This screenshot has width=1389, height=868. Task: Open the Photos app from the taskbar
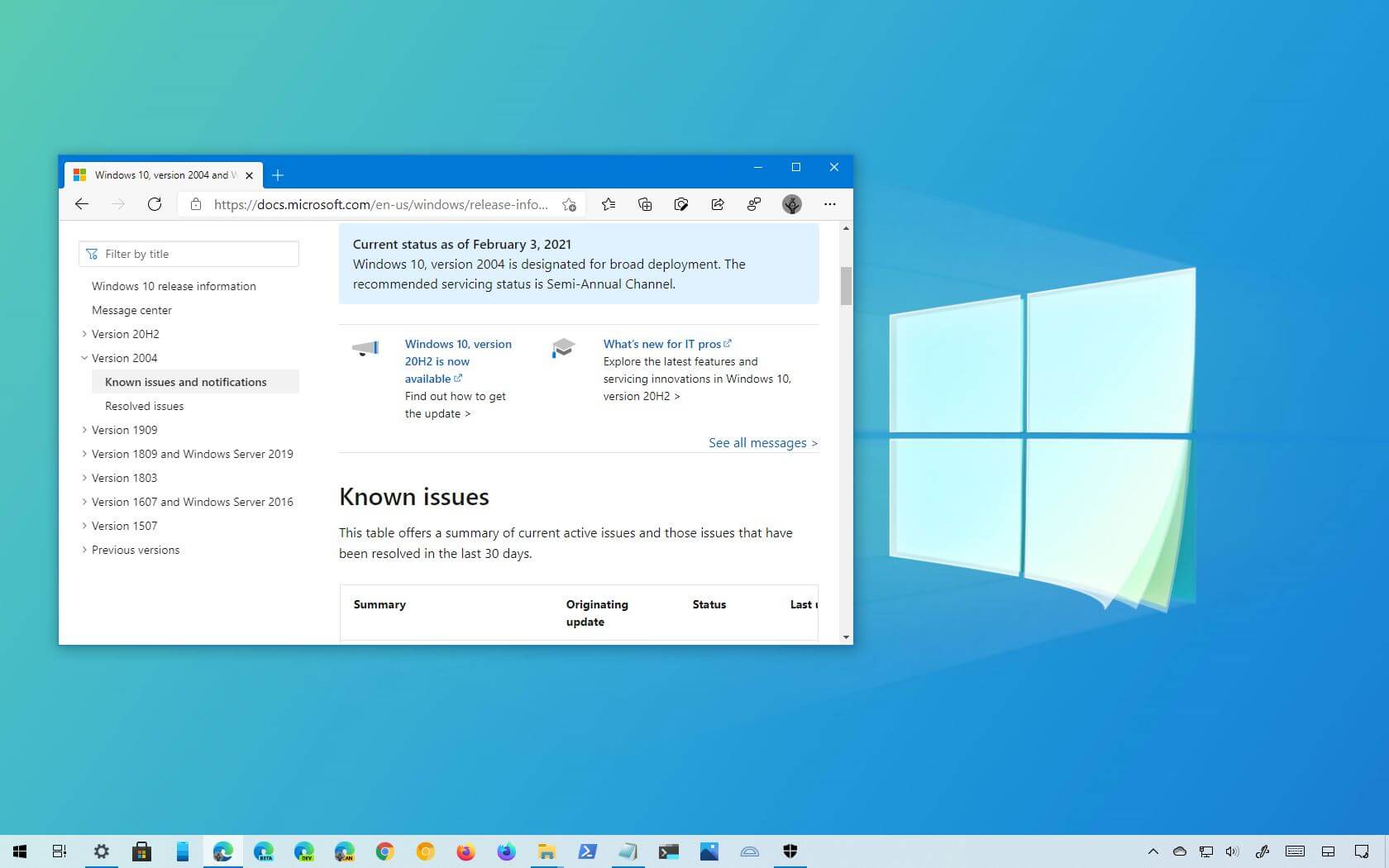click(709, 851)
